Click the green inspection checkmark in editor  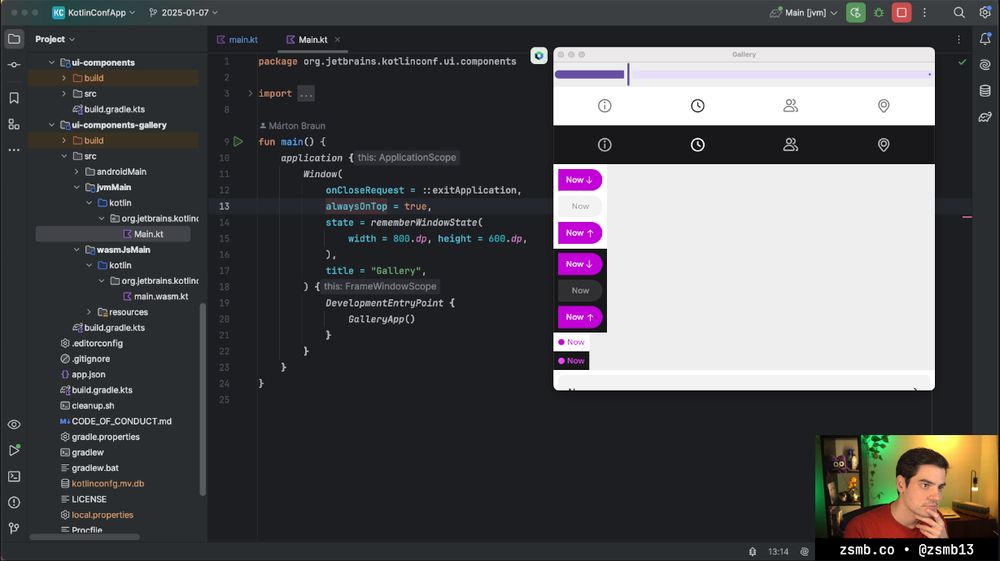(x=962, y=62)
